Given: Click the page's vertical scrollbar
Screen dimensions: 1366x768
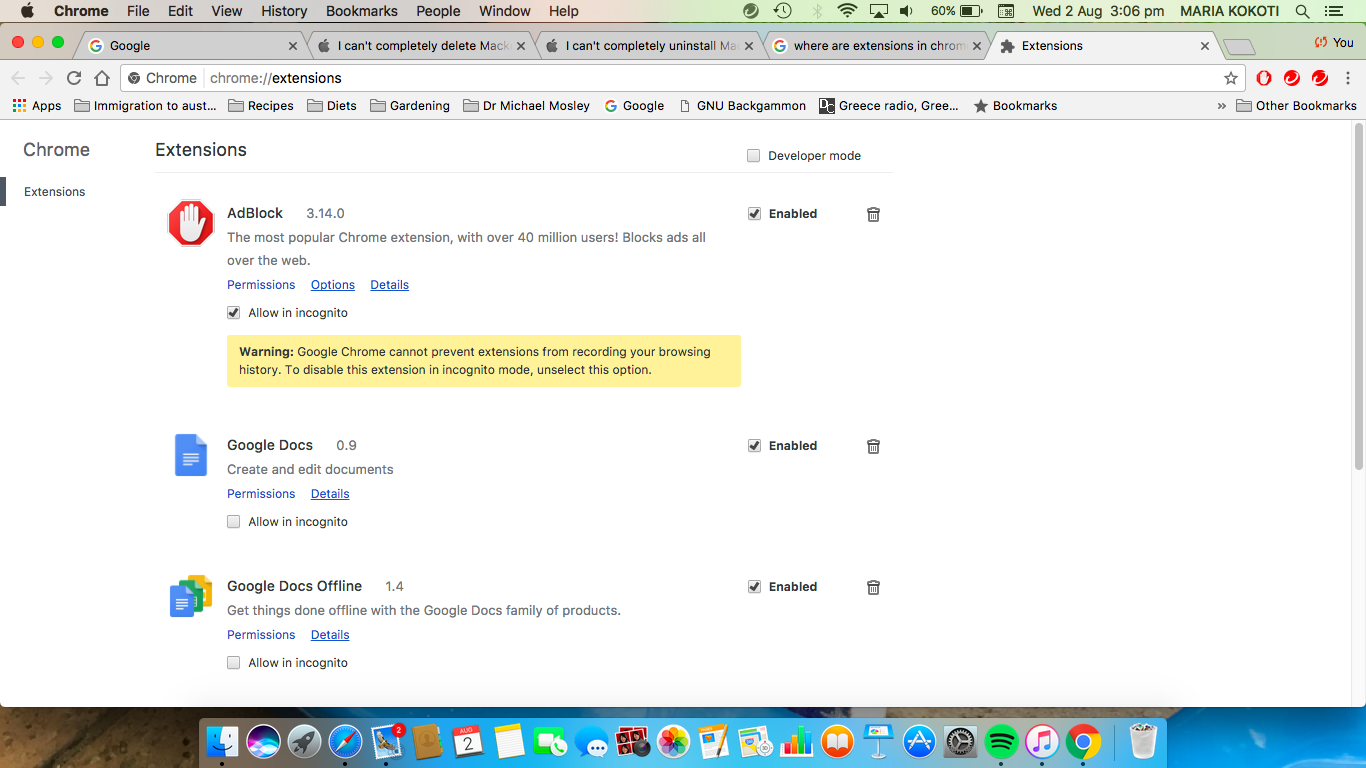Looking at the screenshot, I should (1358, 296).
